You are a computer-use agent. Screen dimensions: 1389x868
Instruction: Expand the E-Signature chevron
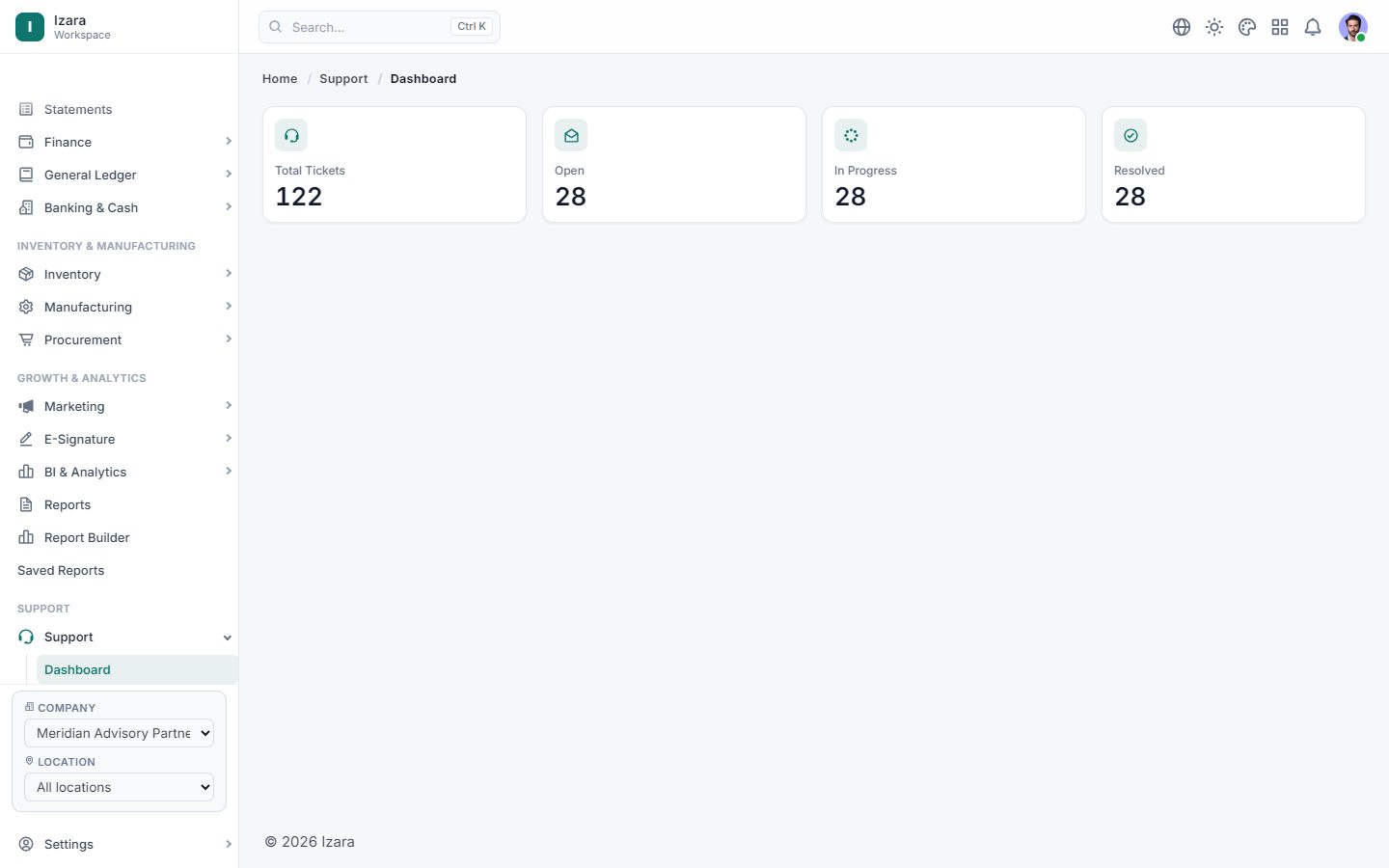click(x=229, y=439)
